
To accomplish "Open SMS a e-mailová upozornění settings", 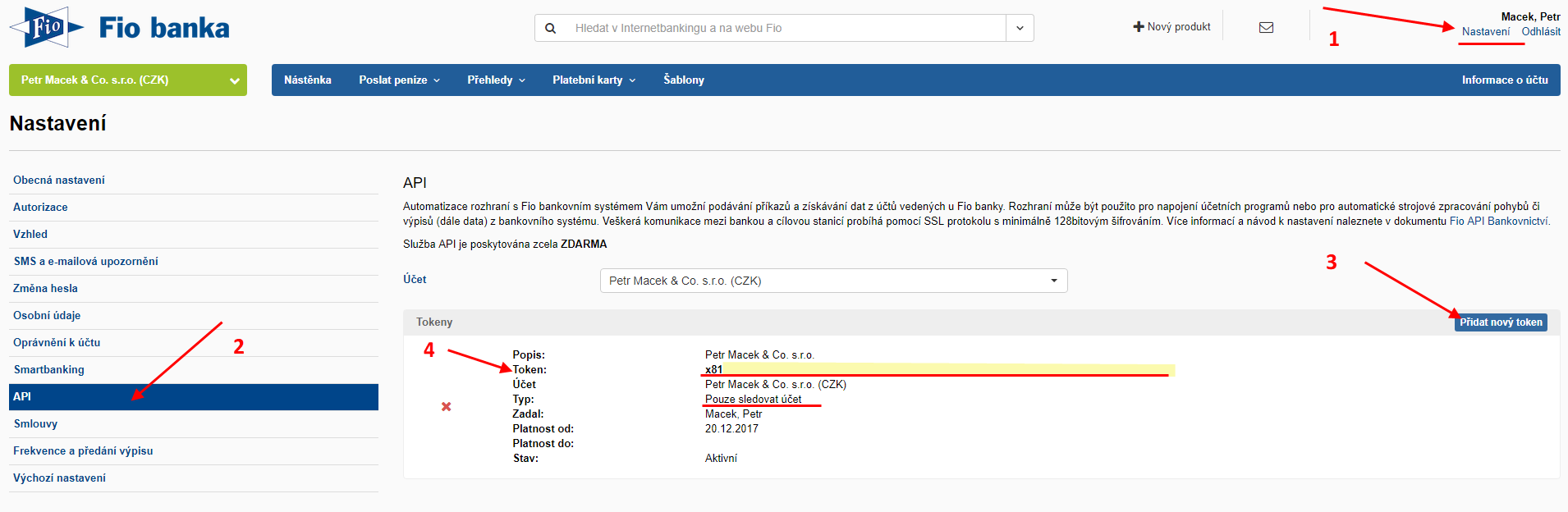I will tap(86, 262).
